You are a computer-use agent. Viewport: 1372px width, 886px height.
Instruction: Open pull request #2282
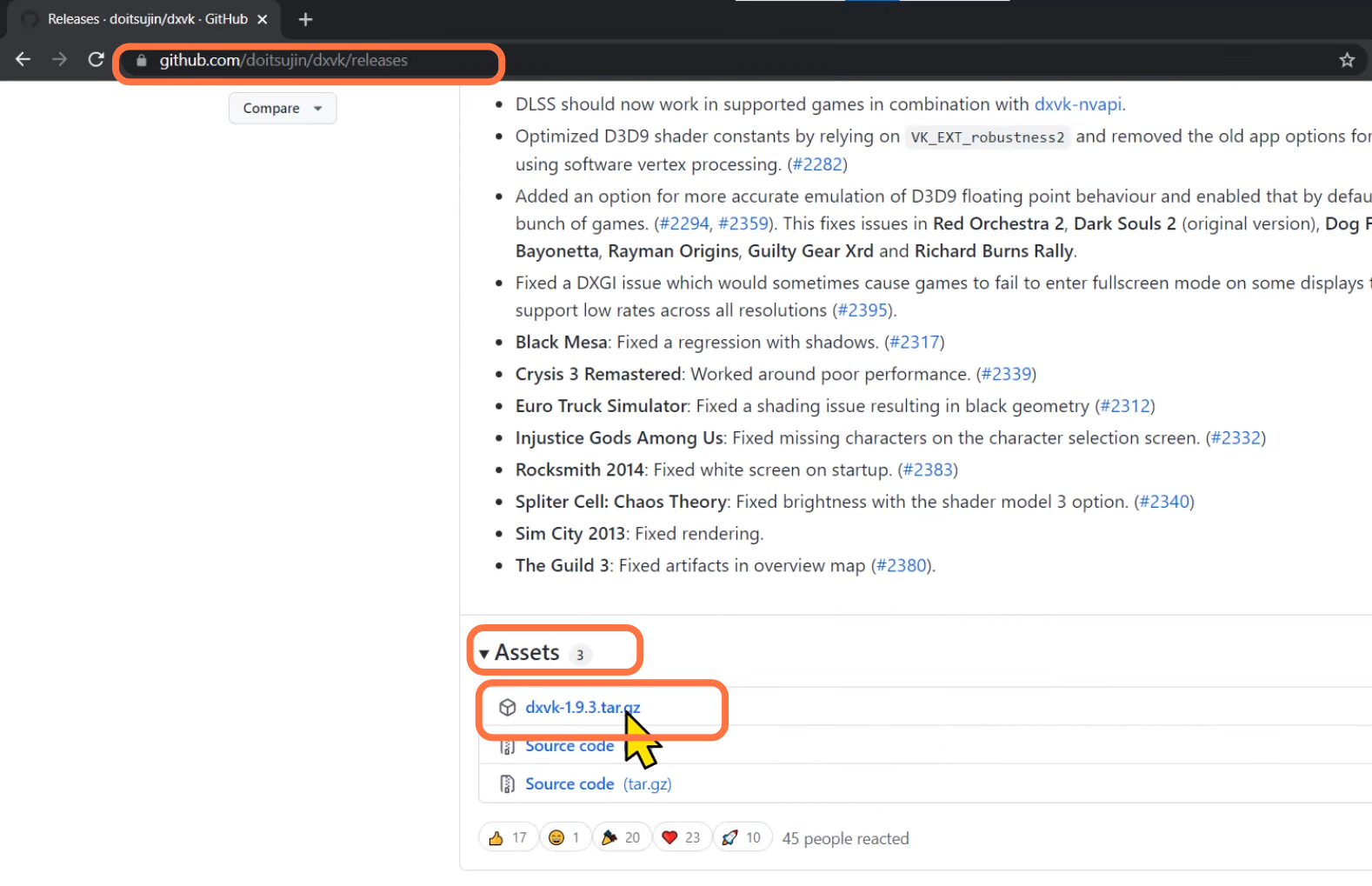click(817, 164)
